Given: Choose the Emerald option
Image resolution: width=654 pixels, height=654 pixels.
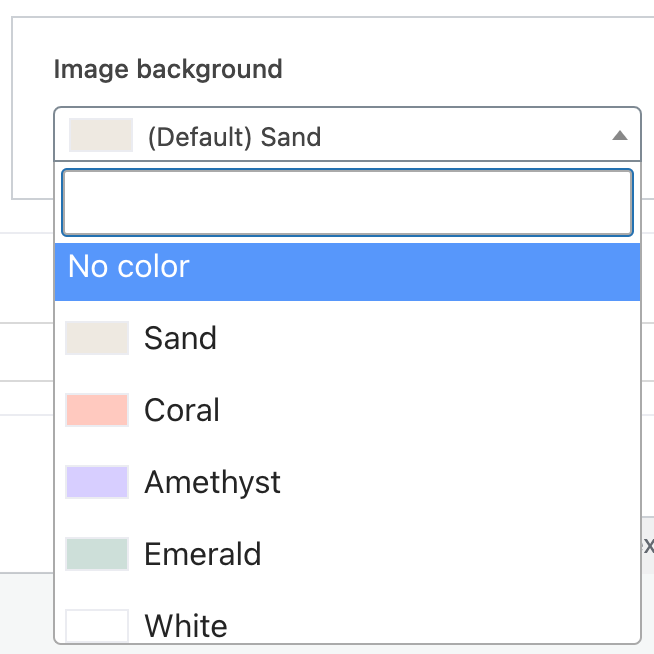Looking at the screenshot, I should (x=347, y=554).
